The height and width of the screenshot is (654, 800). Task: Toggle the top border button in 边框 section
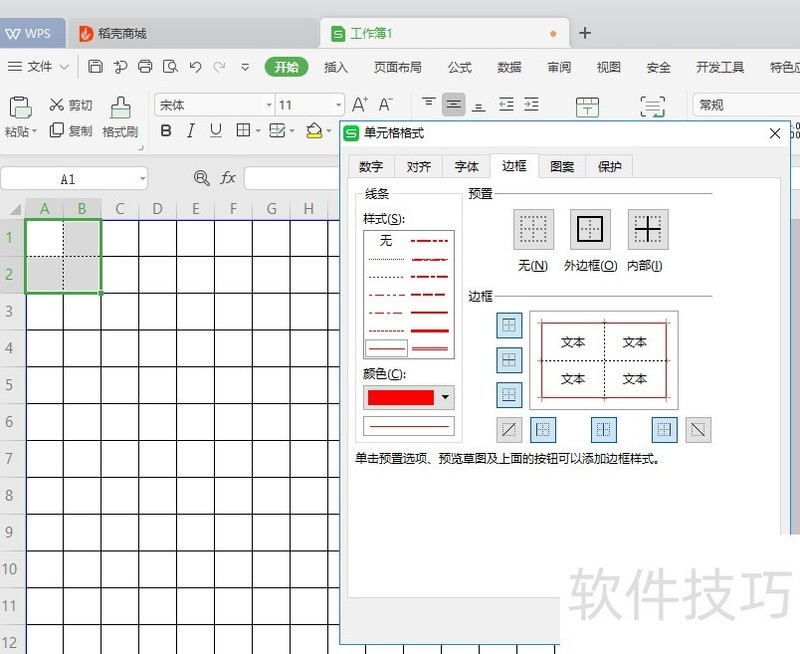pos(509,325)
